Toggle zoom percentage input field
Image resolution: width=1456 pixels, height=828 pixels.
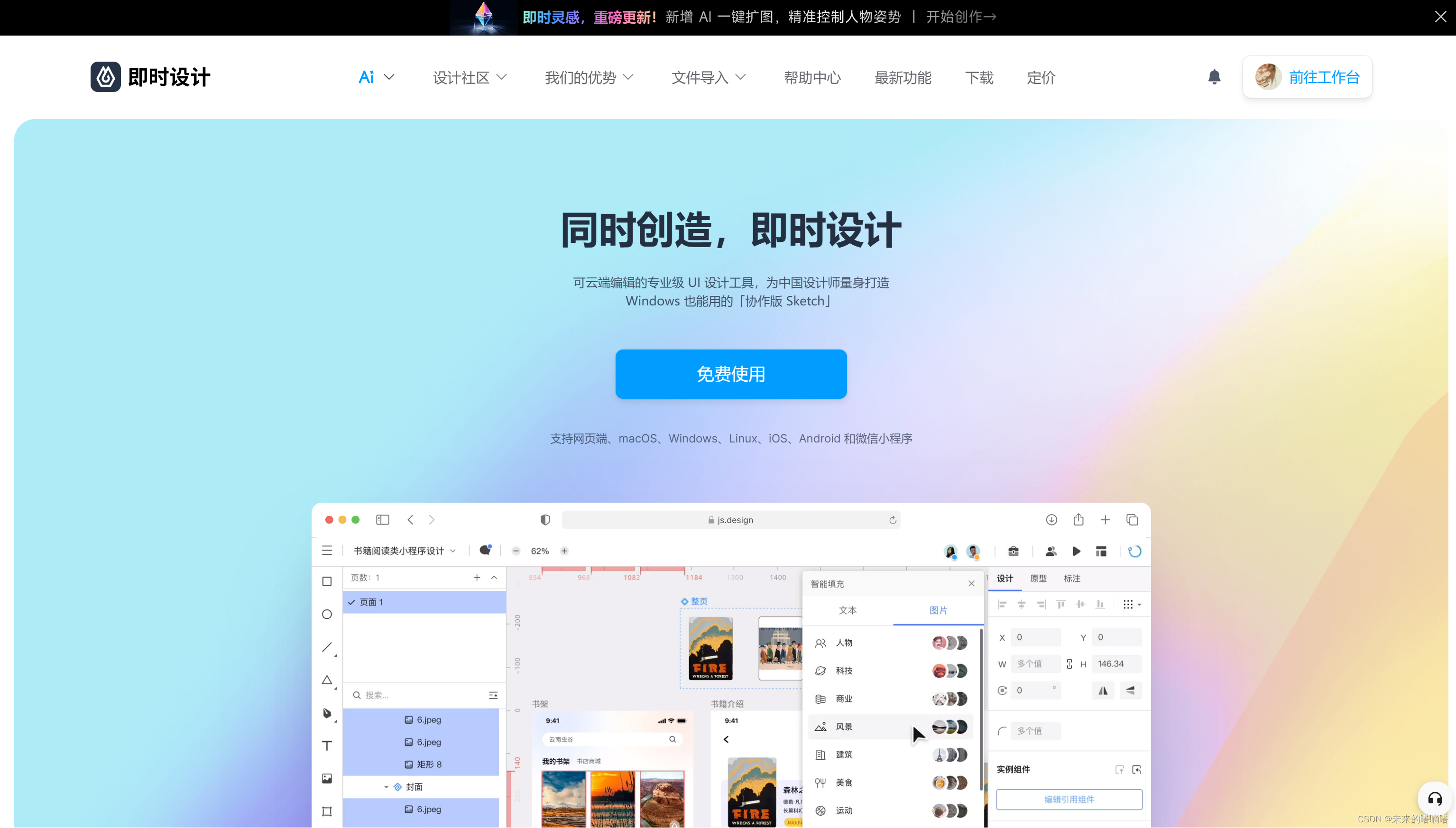540,551
